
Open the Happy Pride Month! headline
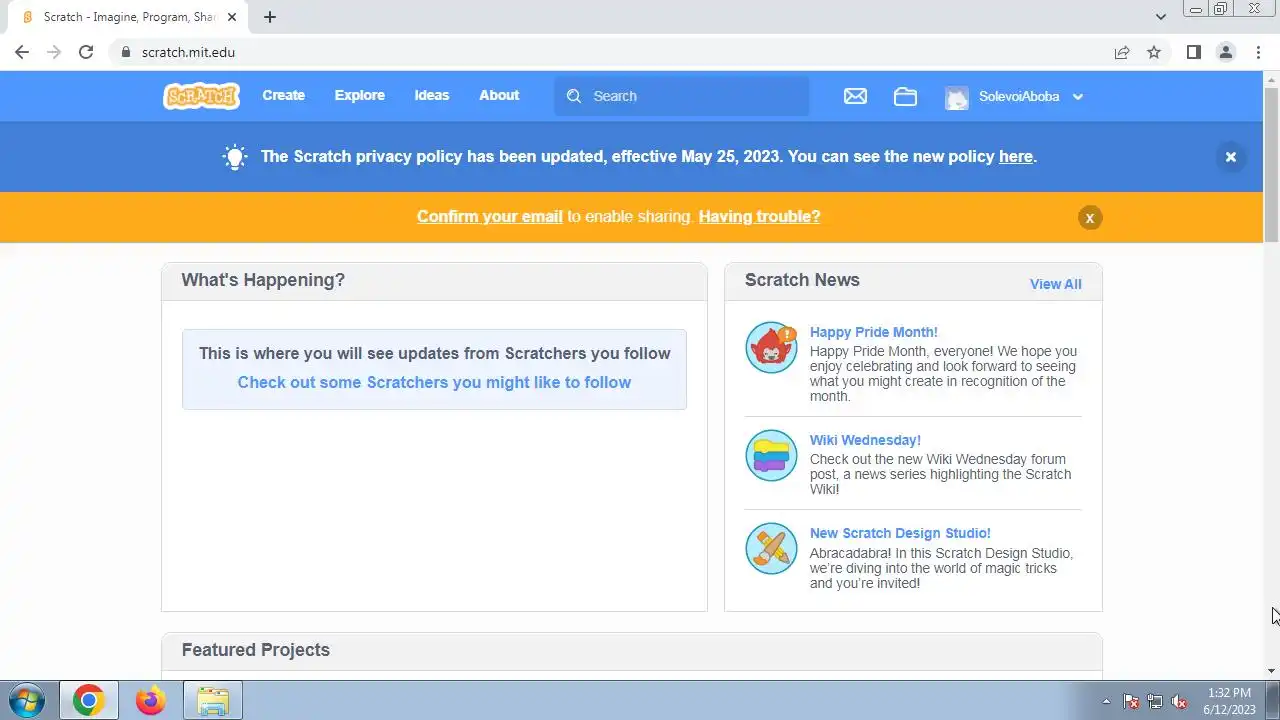(874, 332)
